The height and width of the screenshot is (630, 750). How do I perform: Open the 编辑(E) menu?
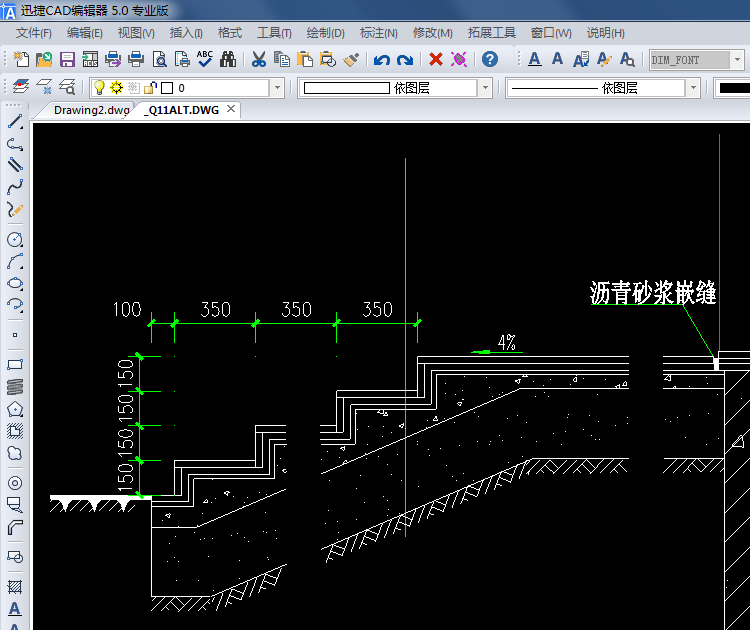click(x=85, y=33)
